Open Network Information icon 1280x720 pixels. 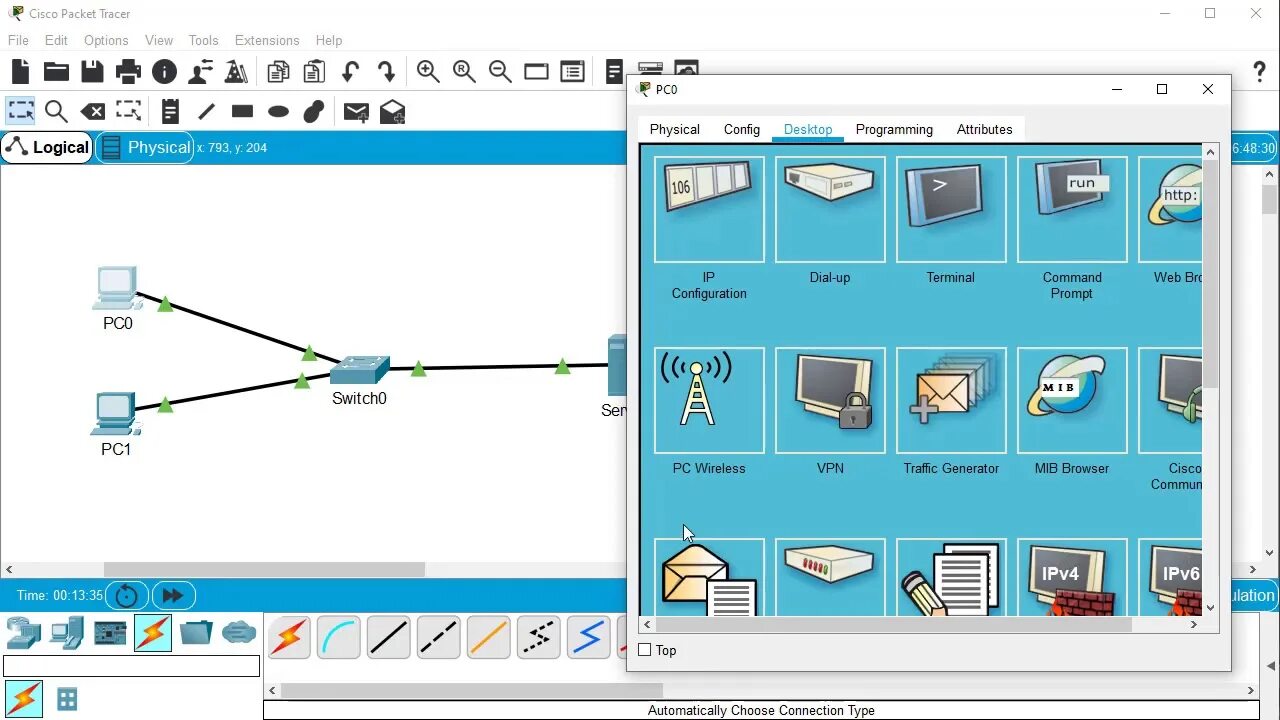[164, 71]
